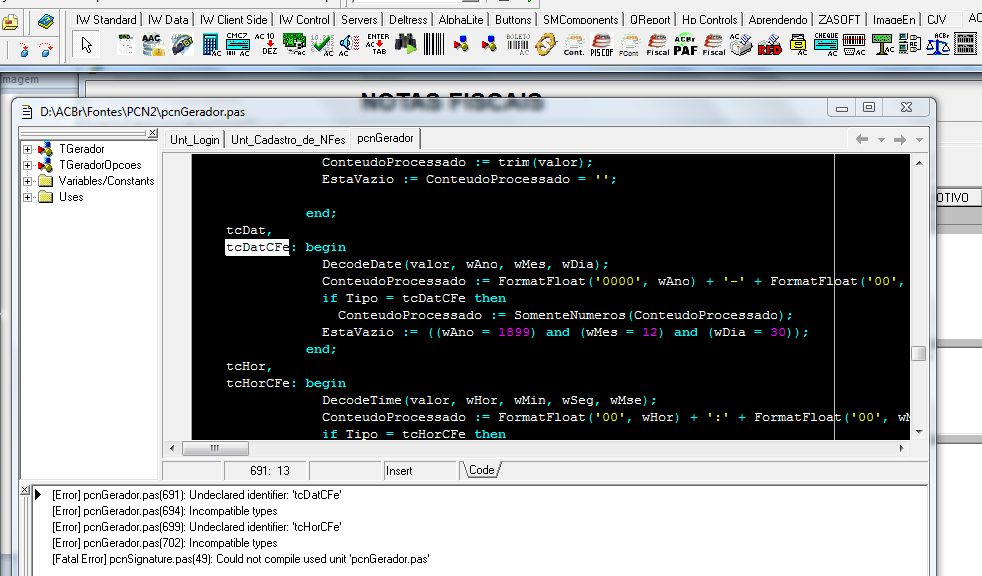The width and height of the screenshot is (982, 576).
Task: Choose the barcode reader AC component
Action: pyautogui.click(x=854, y=45)
